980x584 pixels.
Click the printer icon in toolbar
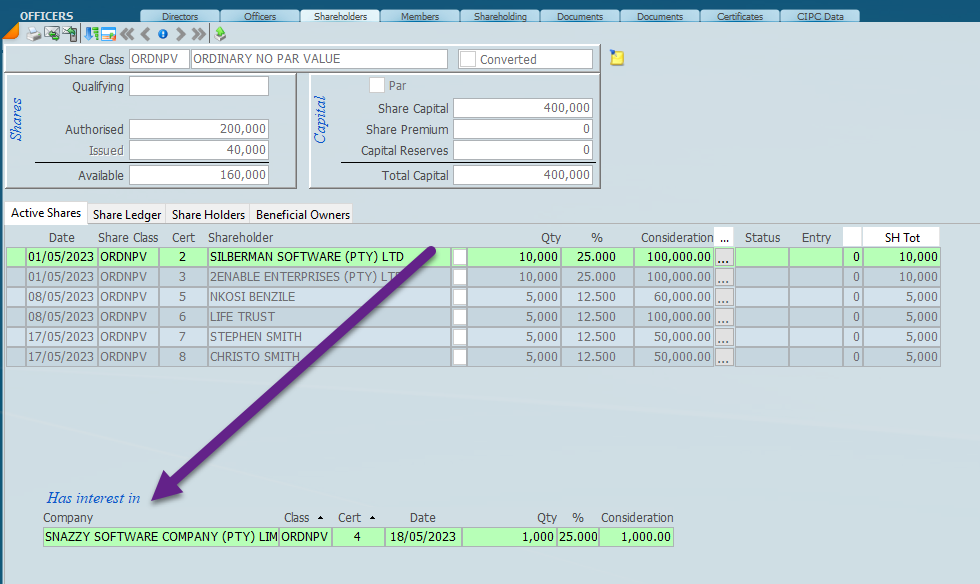33,34
